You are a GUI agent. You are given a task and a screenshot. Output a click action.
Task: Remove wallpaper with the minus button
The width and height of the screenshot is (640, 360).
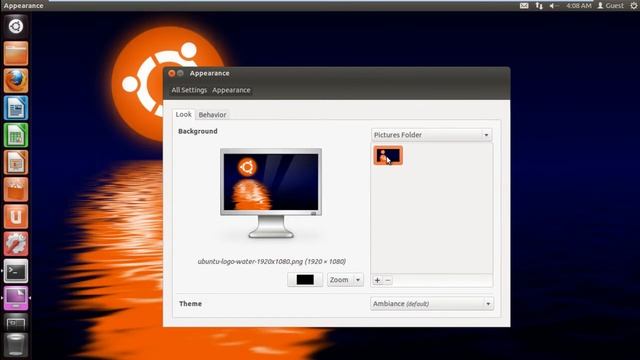coord(388,280)
